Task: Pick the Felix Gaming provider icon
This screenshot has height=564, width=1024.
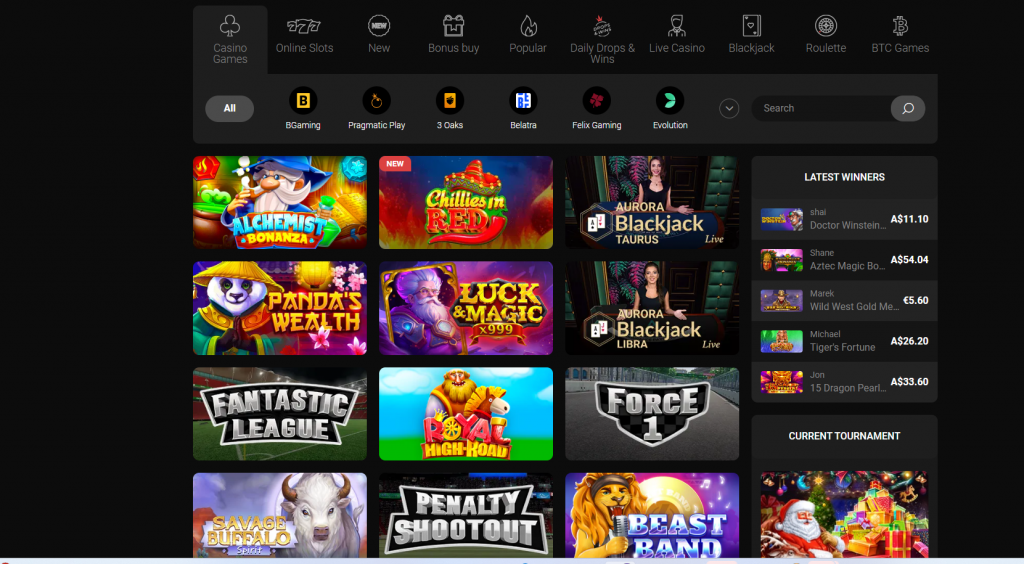Action: tap(596, 101)
